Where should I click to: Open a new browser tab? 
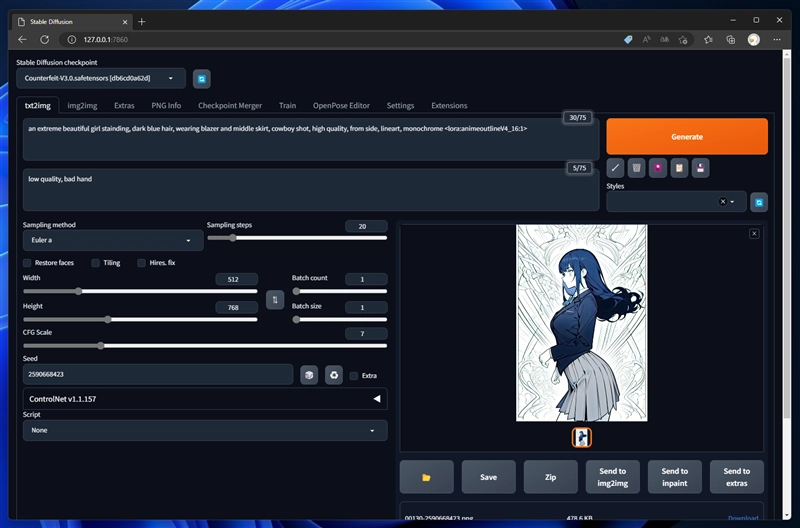point(141,21)
